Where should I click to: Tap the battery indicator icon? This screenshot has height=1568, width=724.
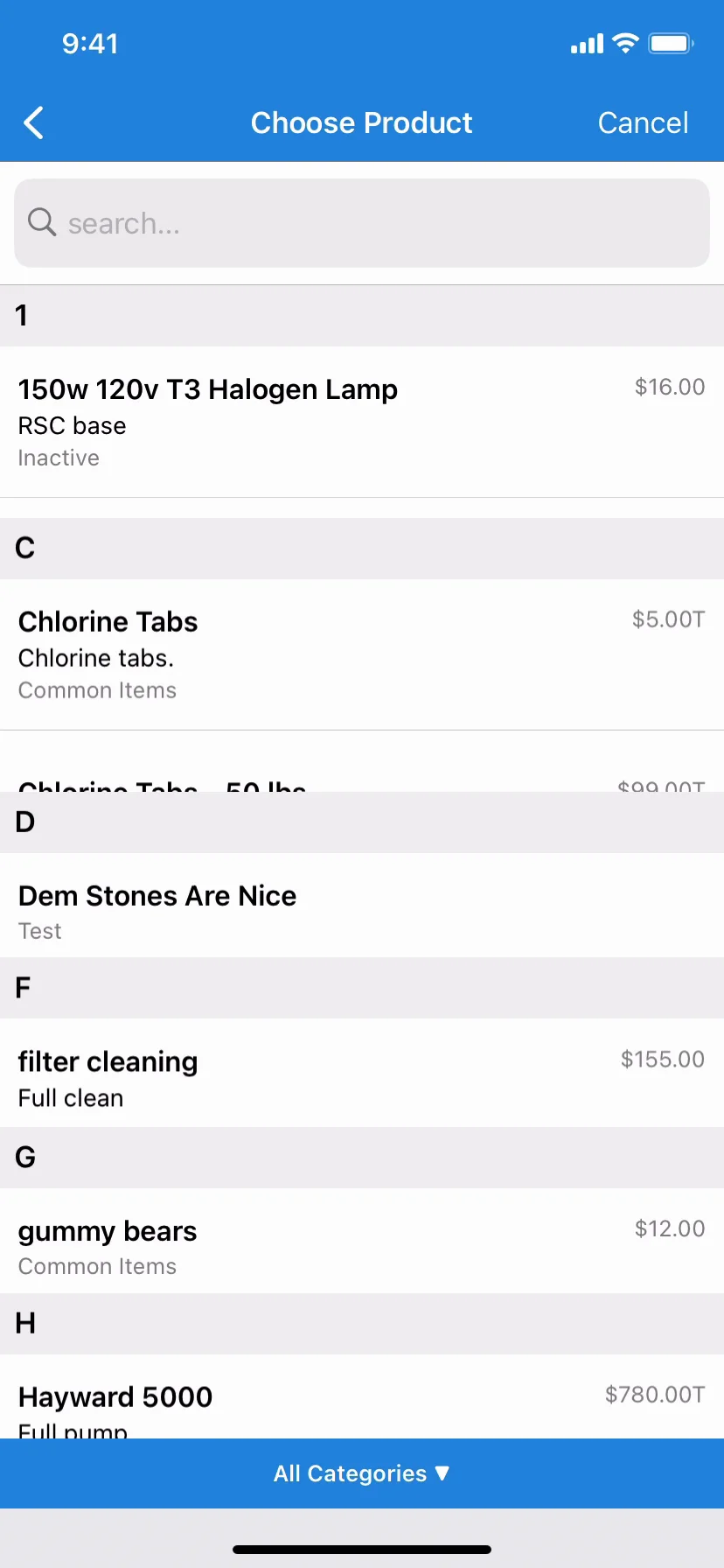tap(671, 43)
